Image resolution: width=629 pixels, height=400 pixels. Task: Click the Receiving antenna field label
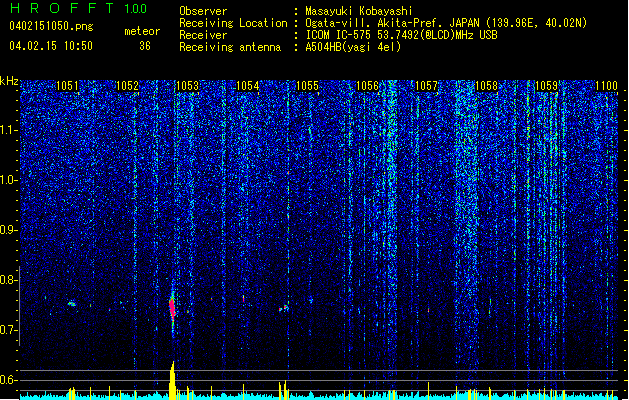point(230,47)
